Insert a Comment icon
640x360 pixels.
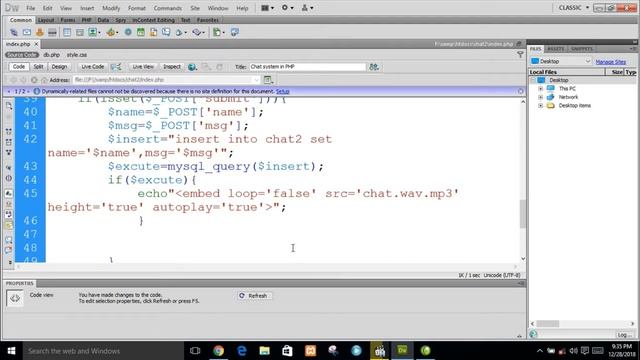(166, 32)
